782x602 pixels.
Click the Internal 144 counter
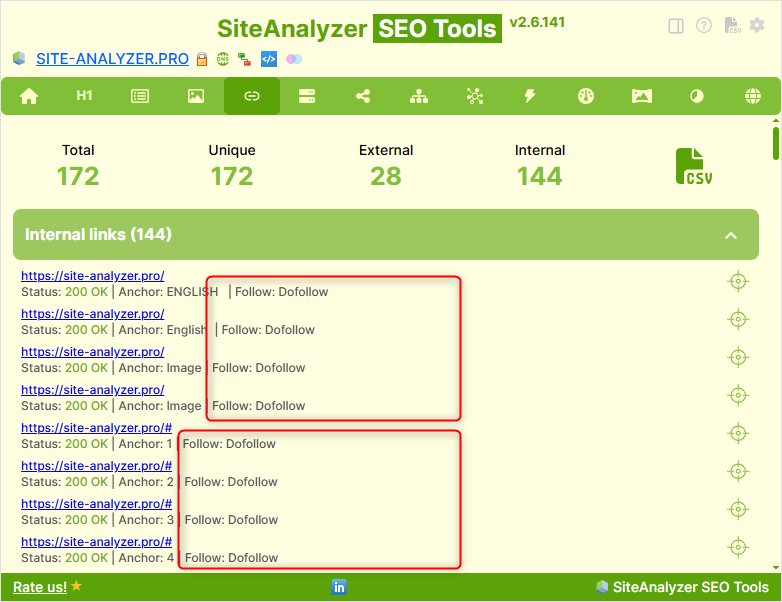pos(540,166)
